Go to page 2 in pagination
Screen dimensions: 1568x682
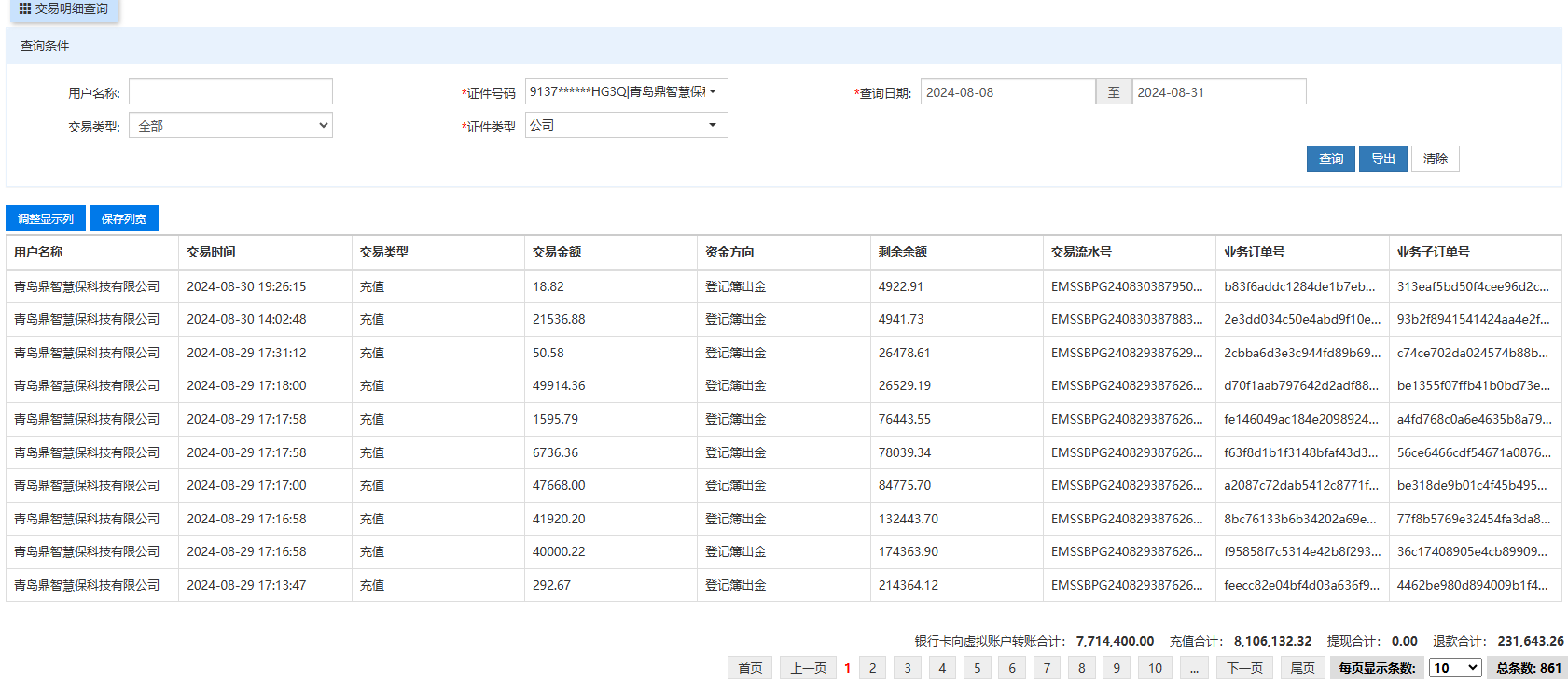coord(872,668)
